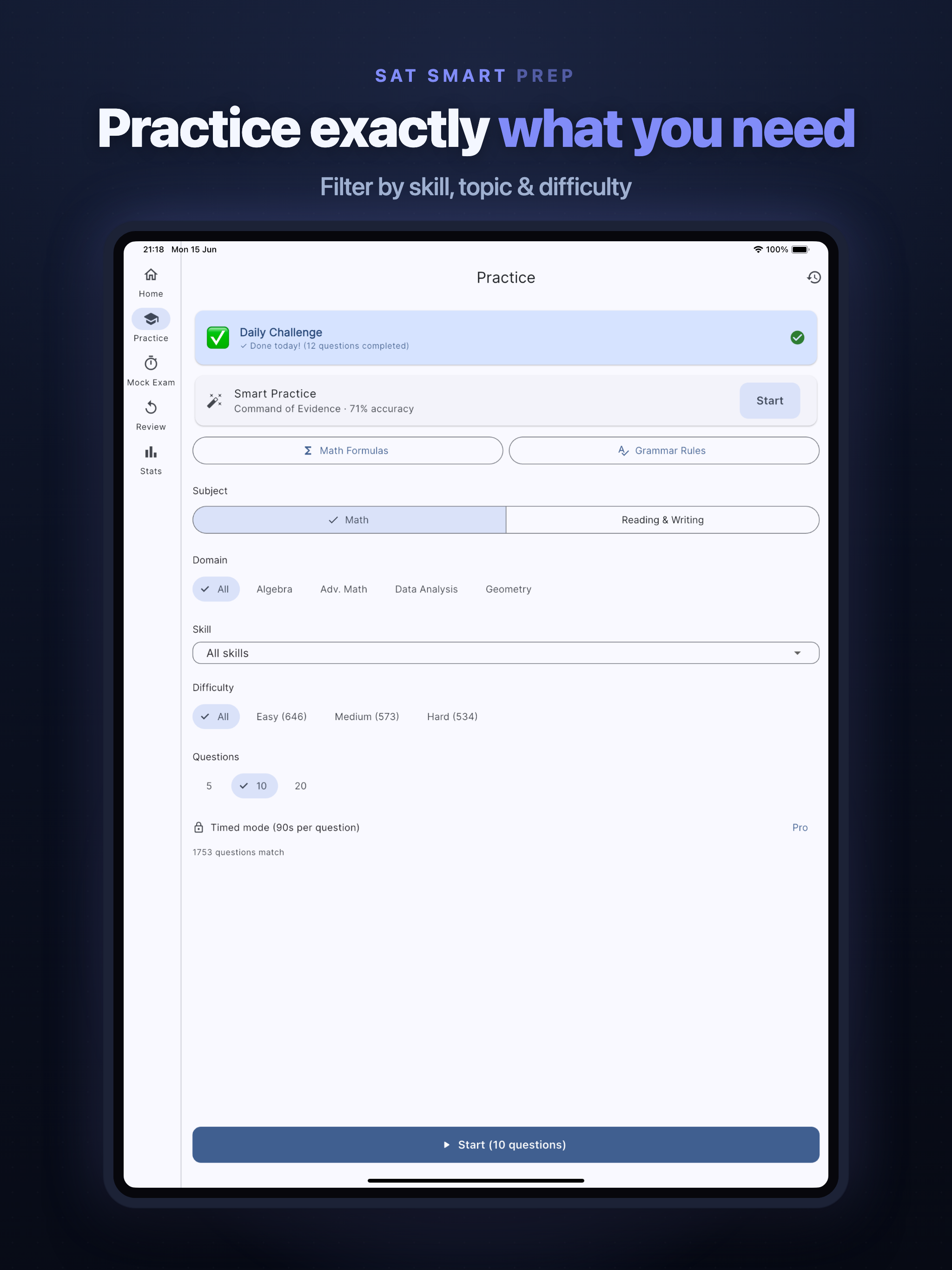Tap the sigma icon on Math Formulas
This screenshot has height=1270, width=952.
[308, 451]
